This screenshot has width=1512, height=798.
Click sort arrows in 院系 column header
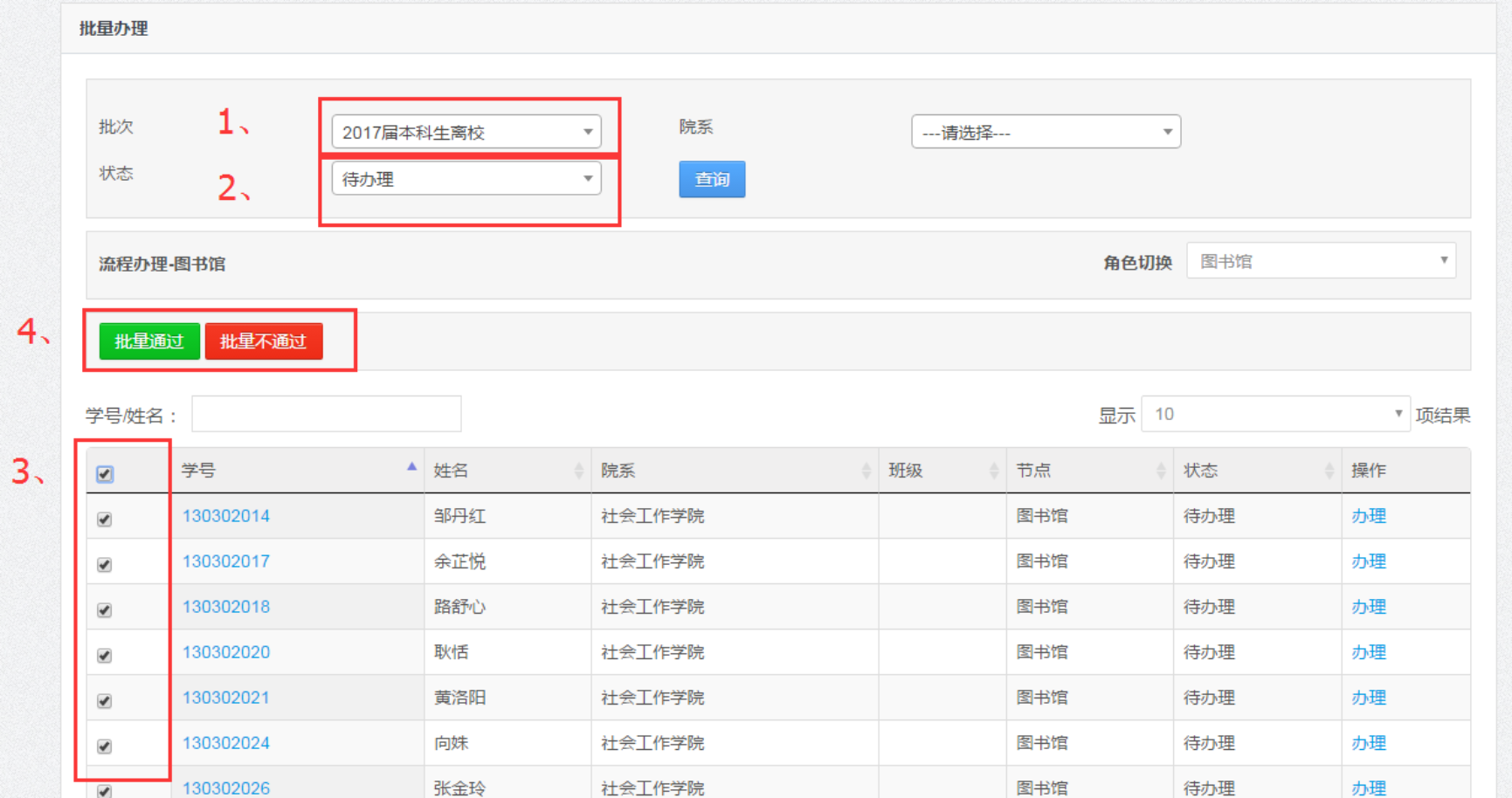(x=866, y=471)
